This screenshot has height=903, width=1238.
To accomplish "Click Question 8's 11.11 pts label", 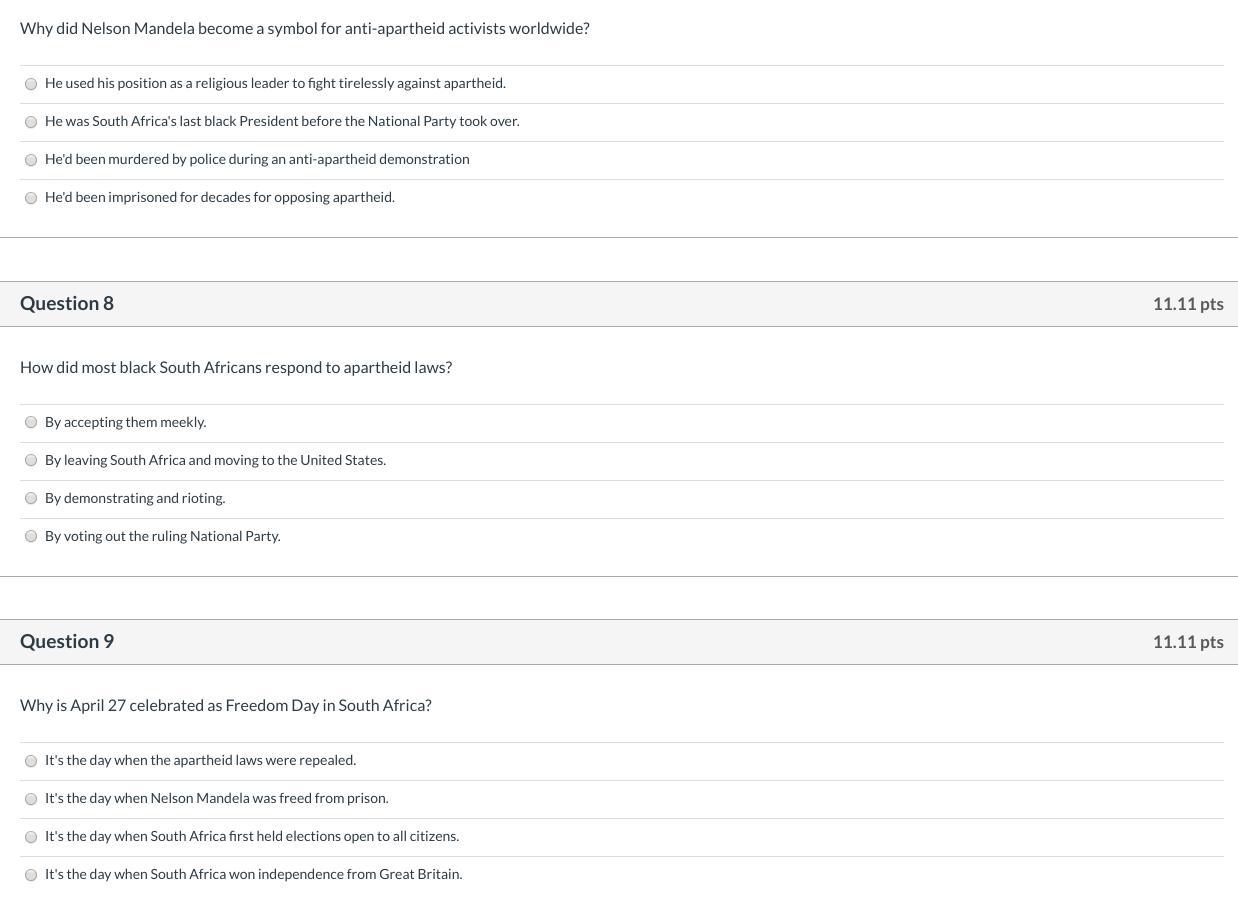I will tap(1187, 304).
